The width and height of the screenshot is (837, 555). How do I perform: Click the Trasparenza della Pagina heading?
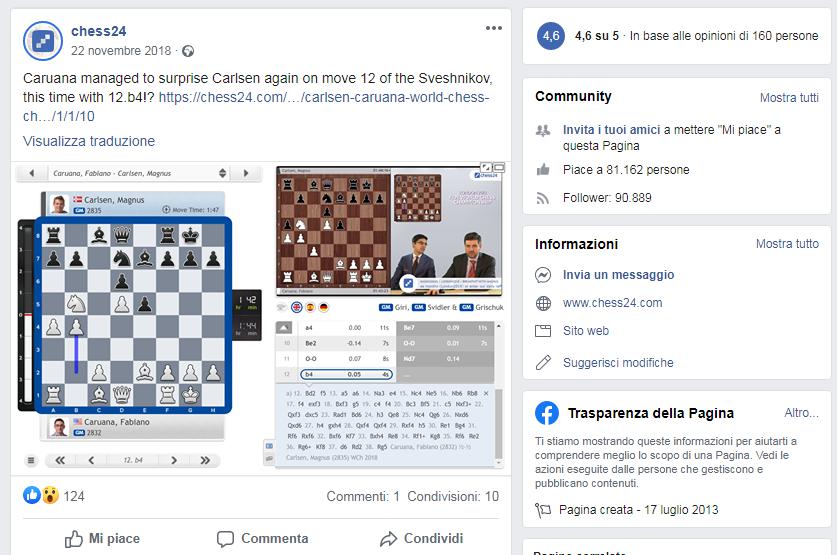coord(651,413)
